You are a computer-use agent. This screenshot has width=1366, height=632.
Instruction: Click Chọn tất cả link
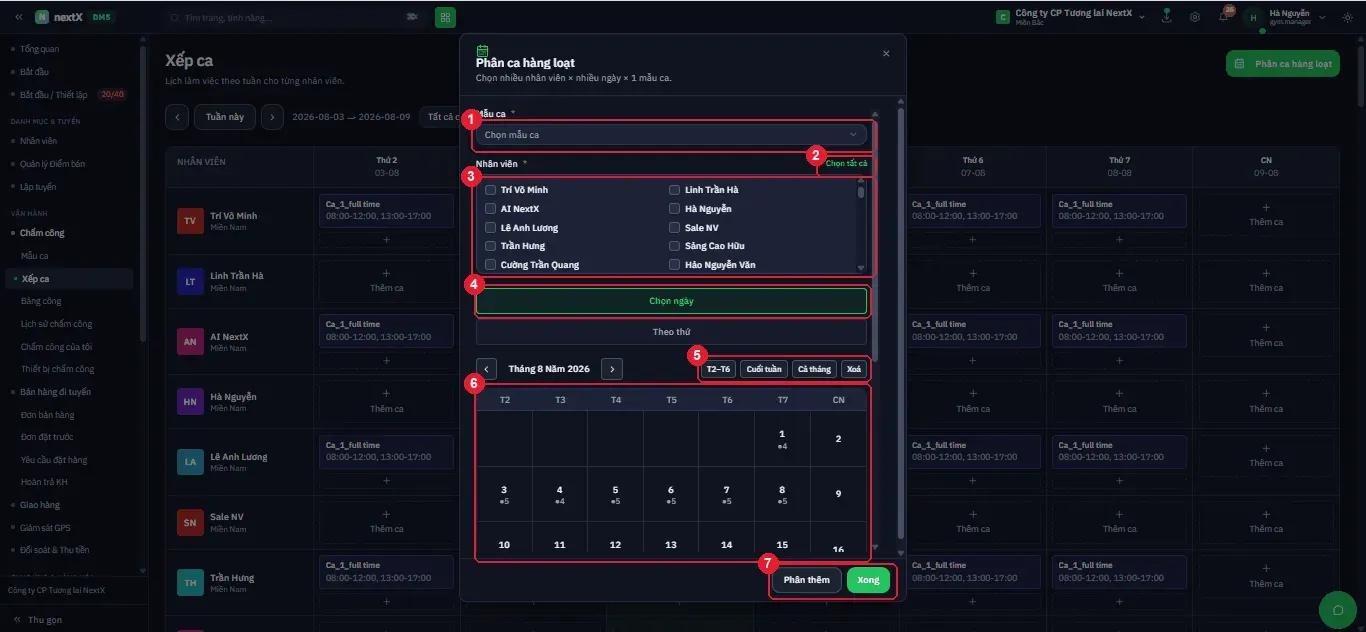coord(847,163)
